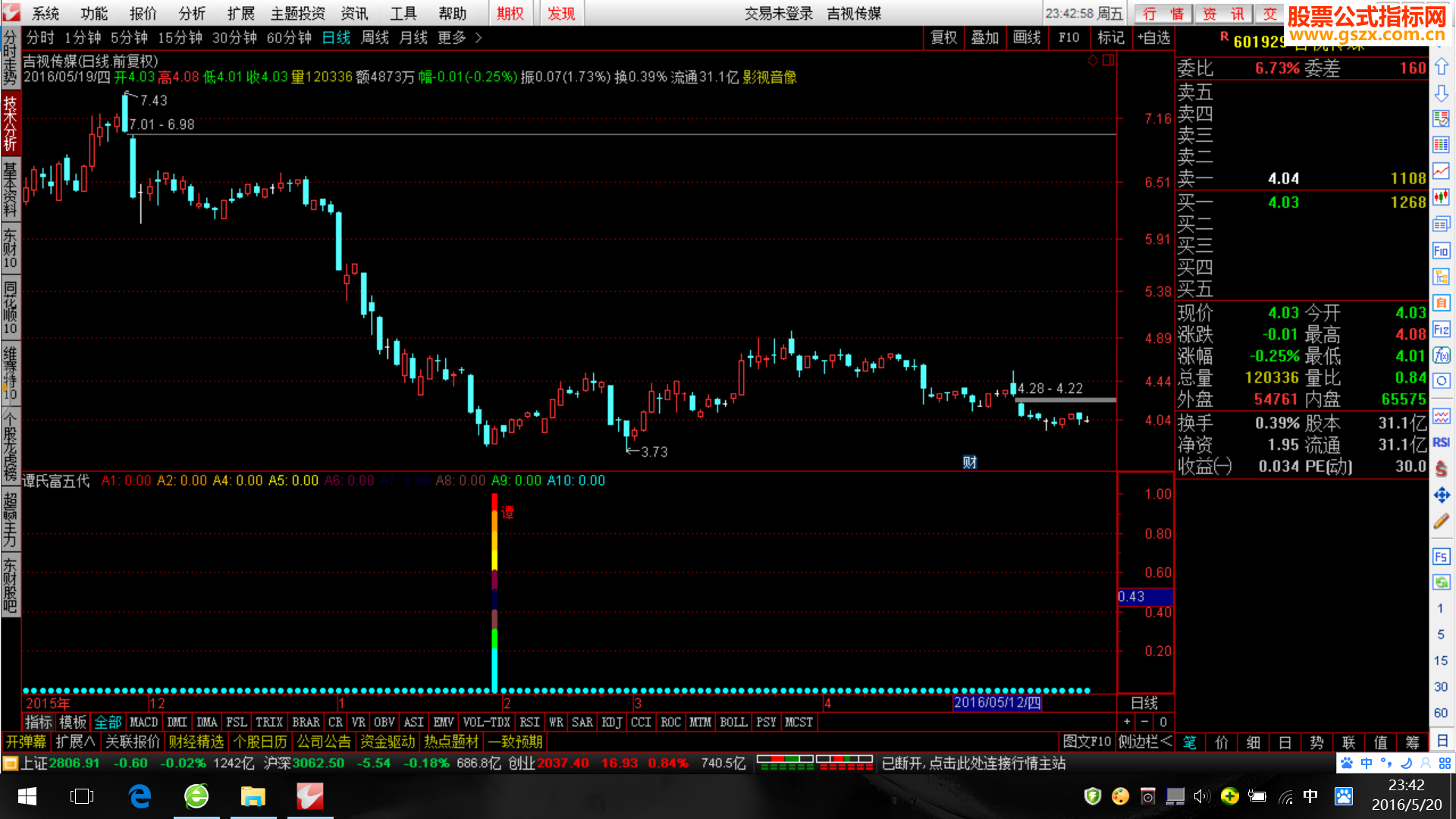Viewport: 1456px width, 819px height.
Task: Open the 公司公告 announcements tab
Action: (324, 742)
